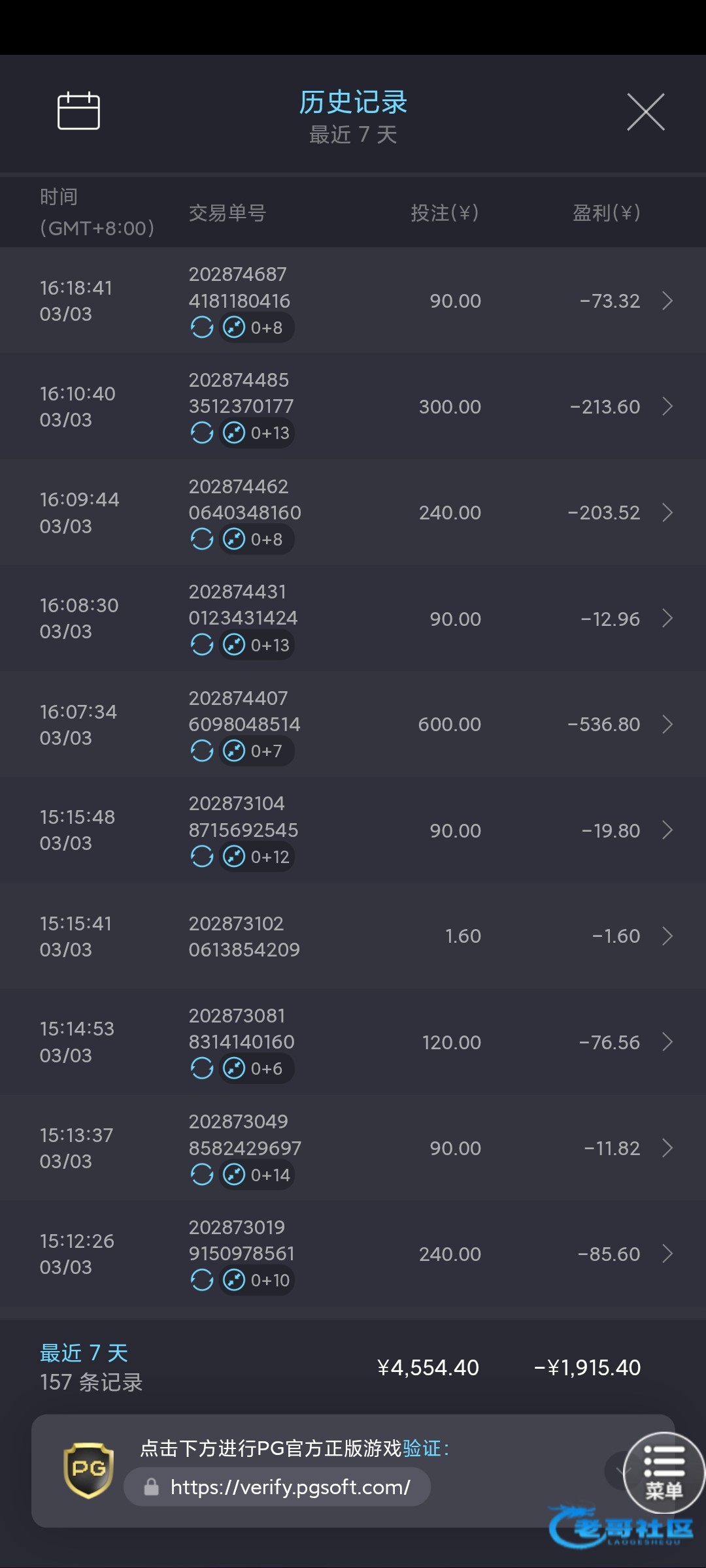The width and height of the screenshot is (706, 1568).
Task: Expand the 1.60 bet record chevron
Action: coord(667,936)
